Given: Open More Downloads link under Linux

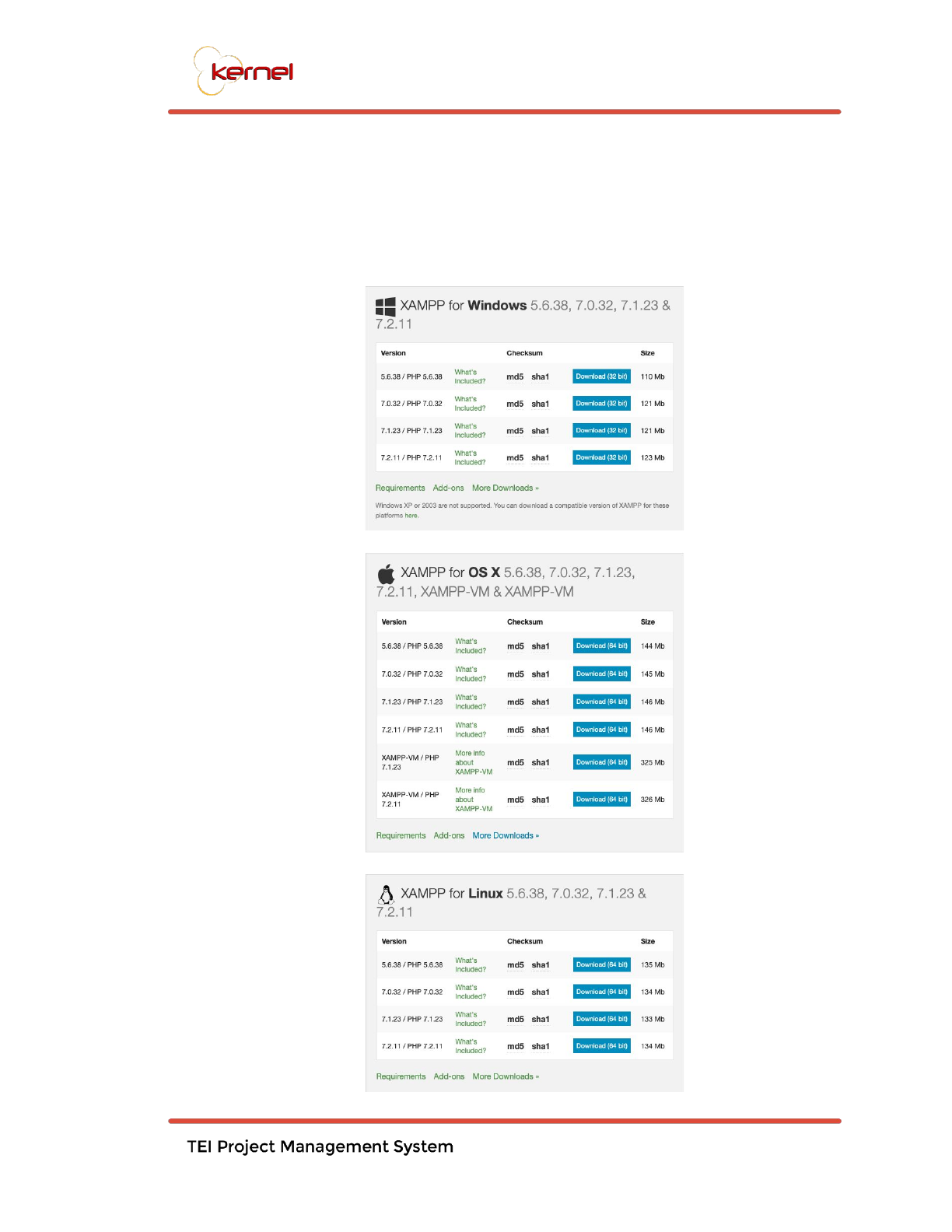Looking at the screenshot, I should 506,1076.
